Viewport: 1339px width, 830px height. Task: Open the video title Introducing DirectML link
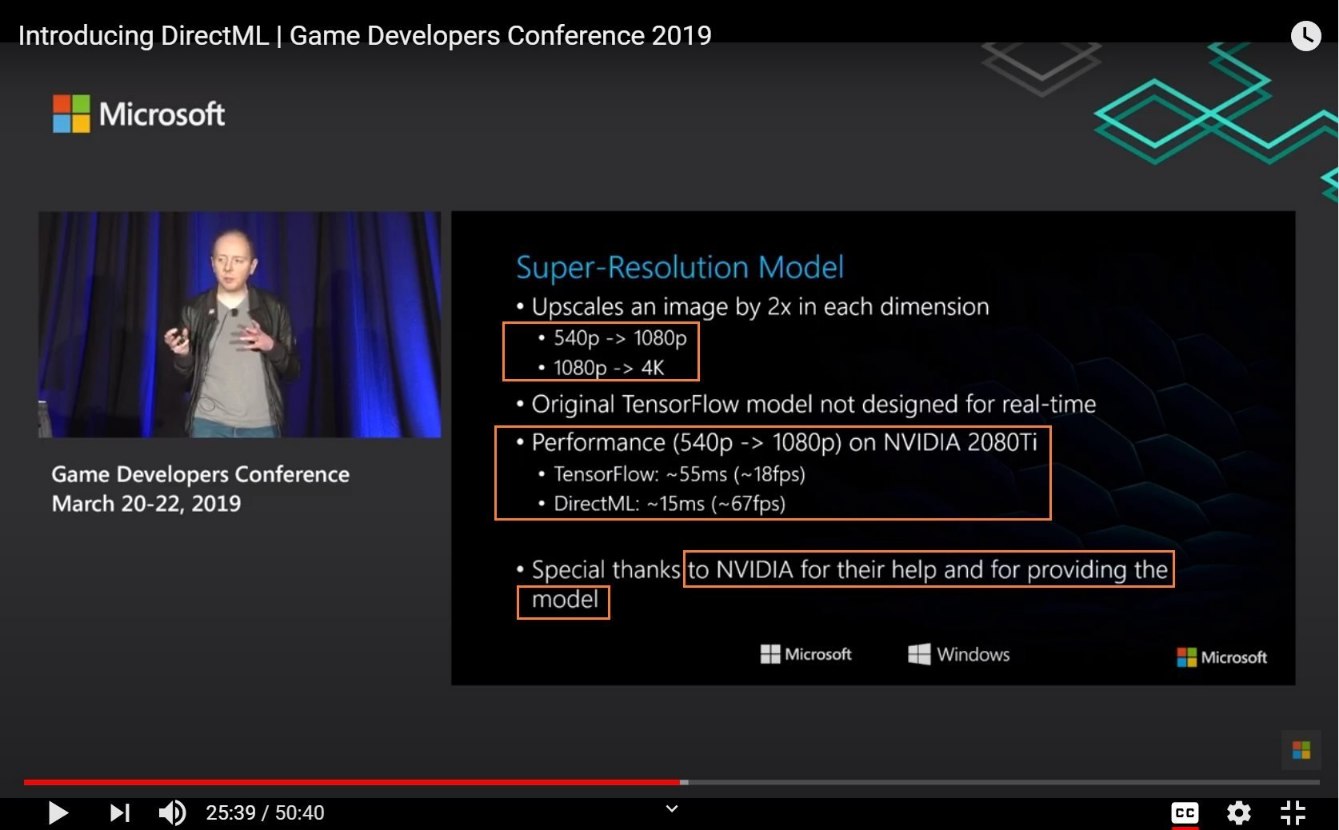[365, 36]
